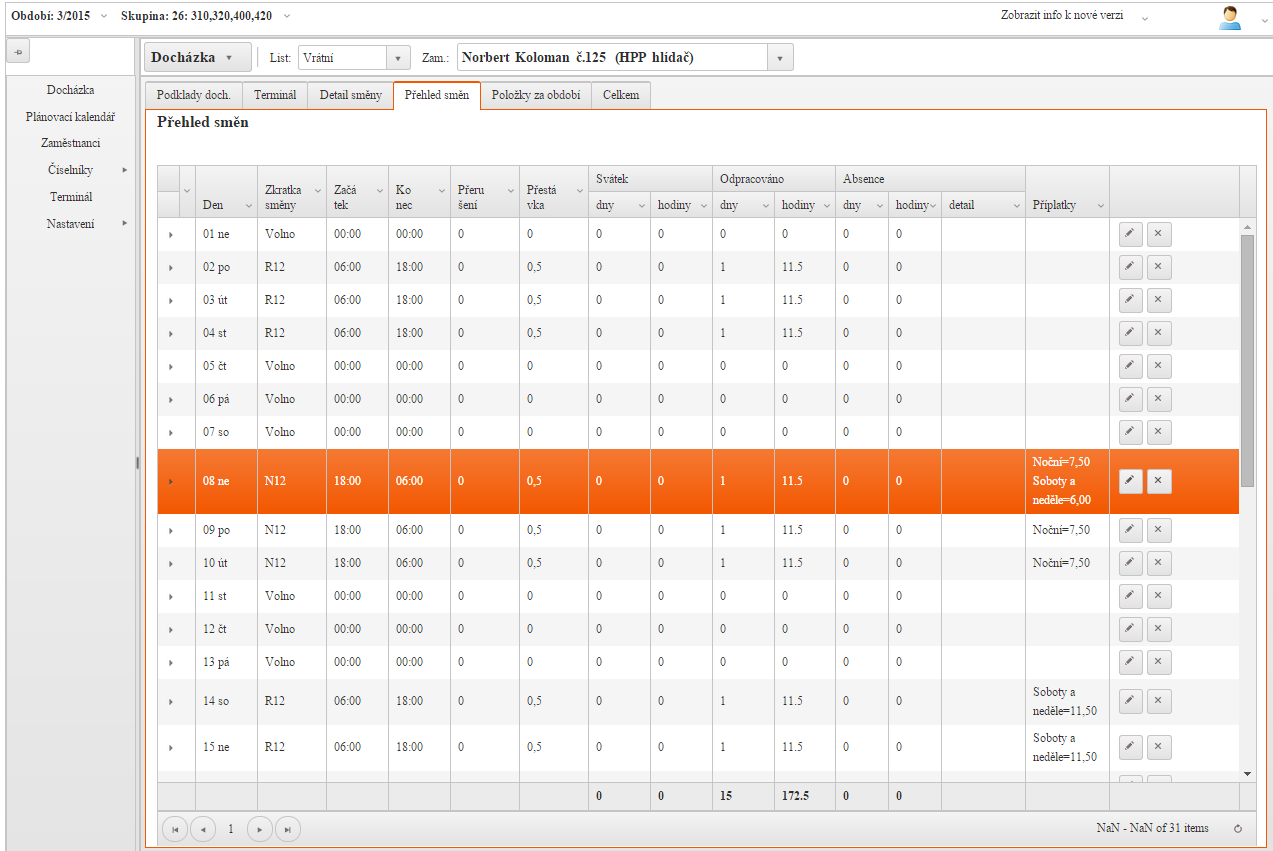Go to the next page of grid
Viewport: 1273px width, 851px height.
pos(260,829)
